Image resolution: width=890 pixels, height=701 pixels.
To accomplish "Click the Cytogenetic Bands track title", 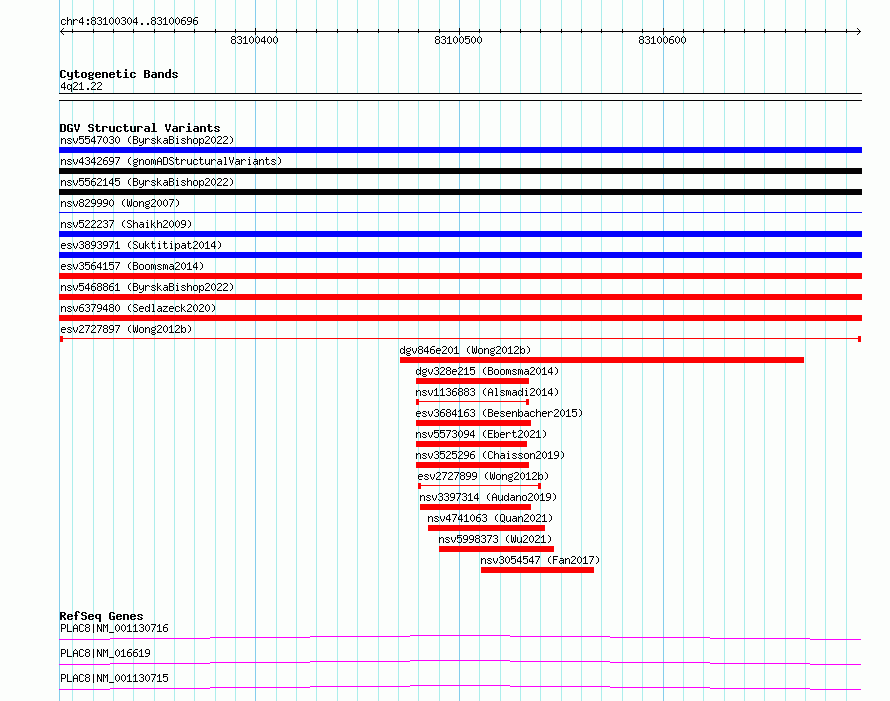I will tap(119, 74).
